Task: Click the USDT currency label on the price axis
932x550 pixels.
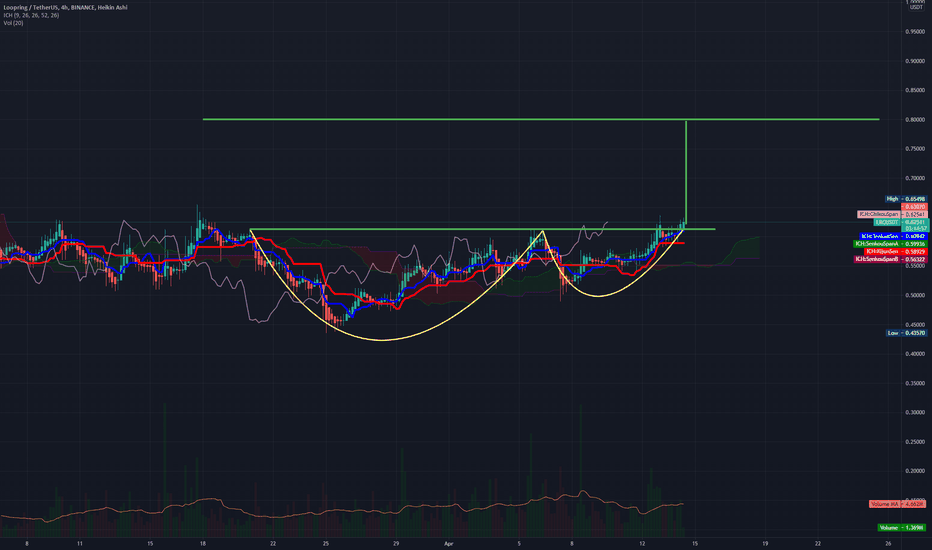Action: tap(917, 7)
